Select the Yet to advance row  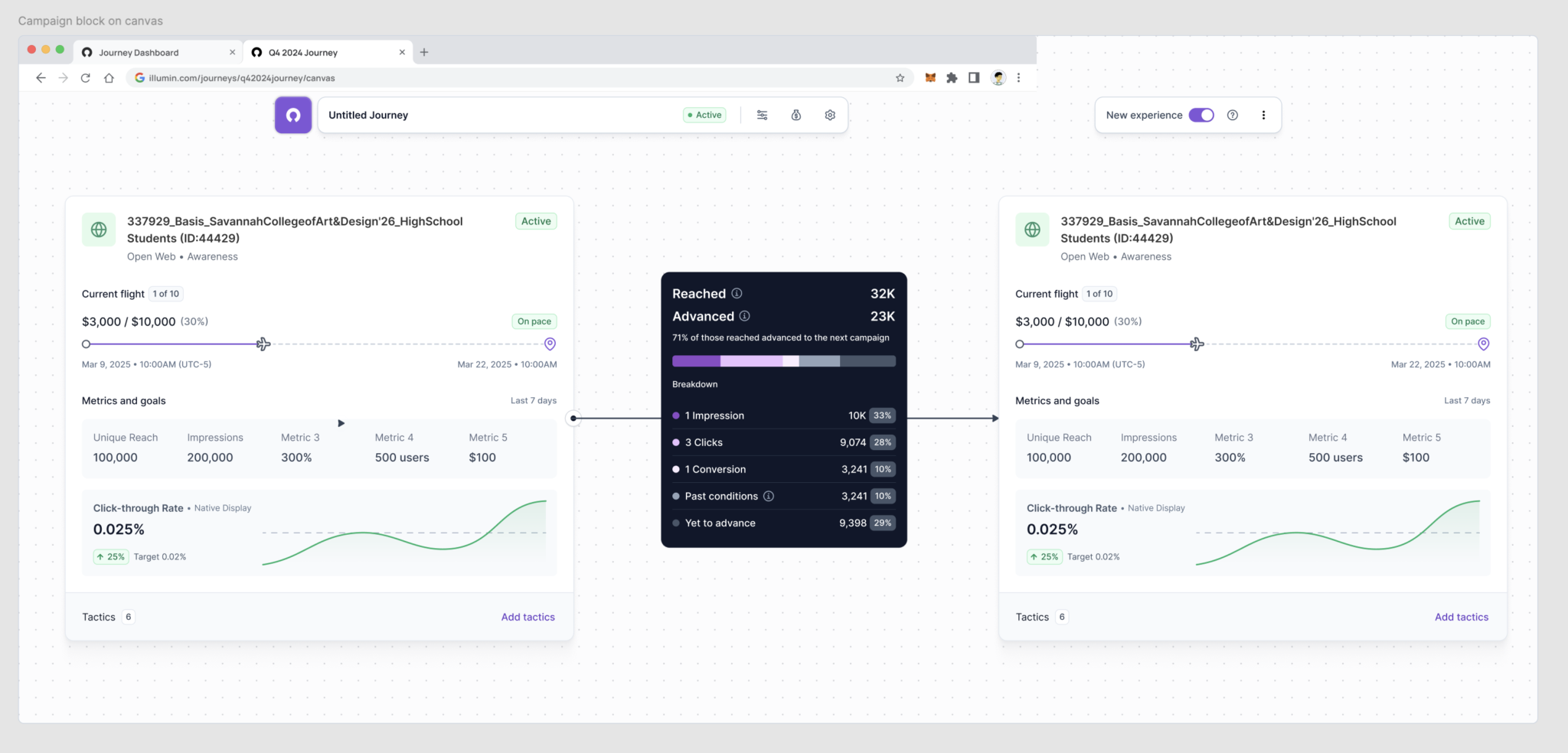click(x=784, y=523)
